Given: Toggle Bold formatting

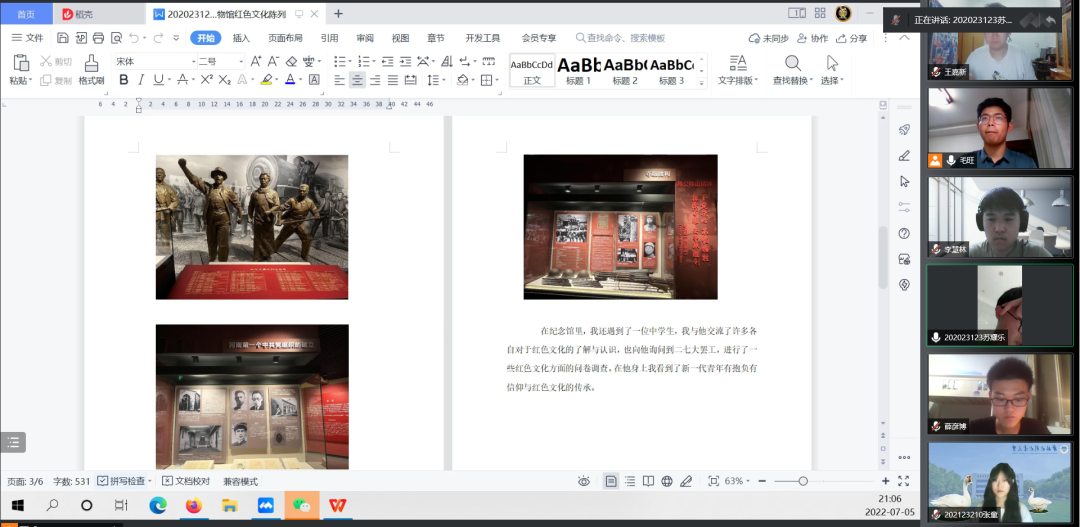Looking at the screenshot, I should tap(124, 80).
